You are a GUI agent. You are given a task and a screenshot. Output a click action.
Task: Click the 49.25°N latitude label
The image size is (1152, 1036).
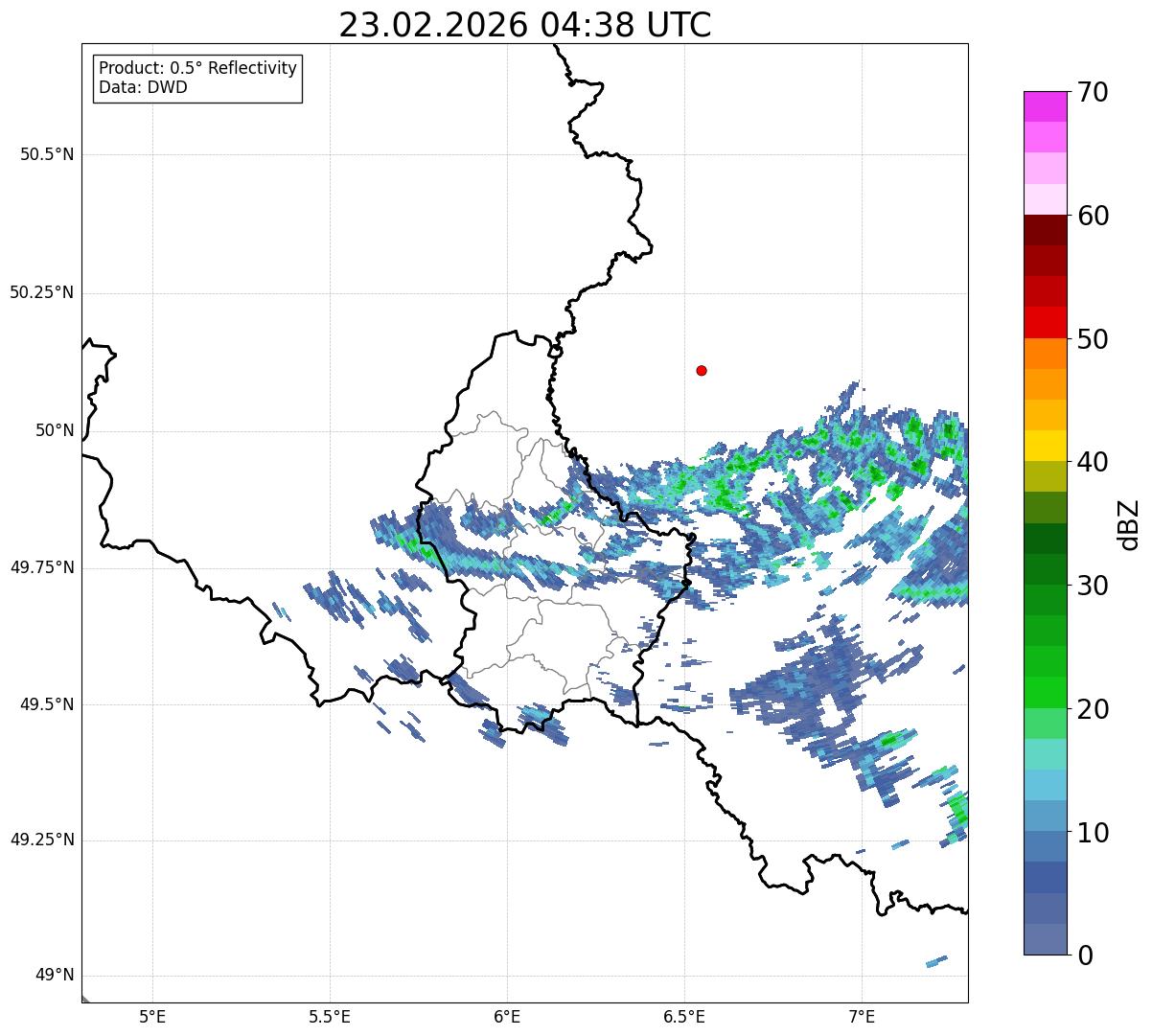tap(42, 840)
